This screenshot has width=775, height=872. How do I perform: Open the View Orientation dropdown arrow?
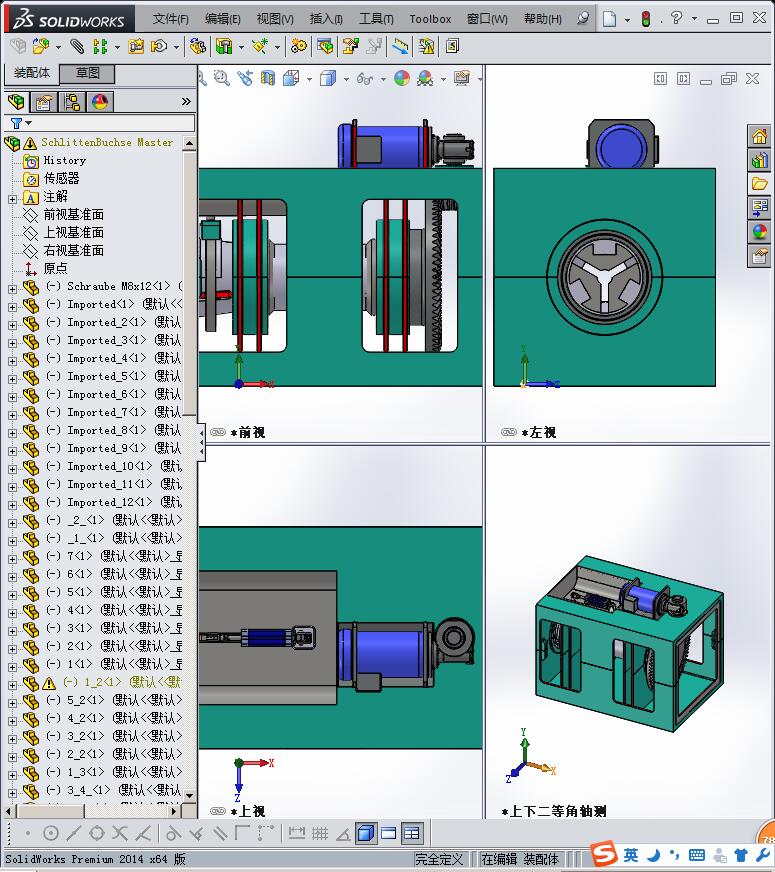click(x=310, y=79)
